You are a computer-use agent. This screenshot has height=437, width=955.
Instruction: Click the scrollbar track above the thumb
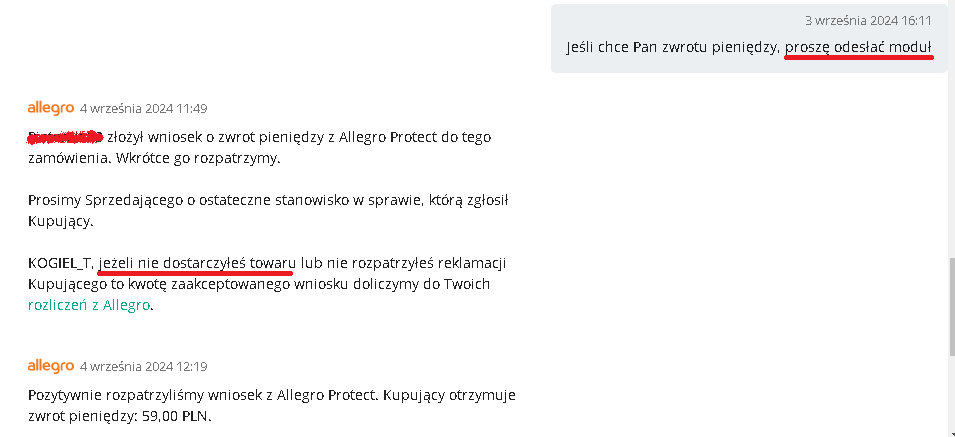(951, 128)
